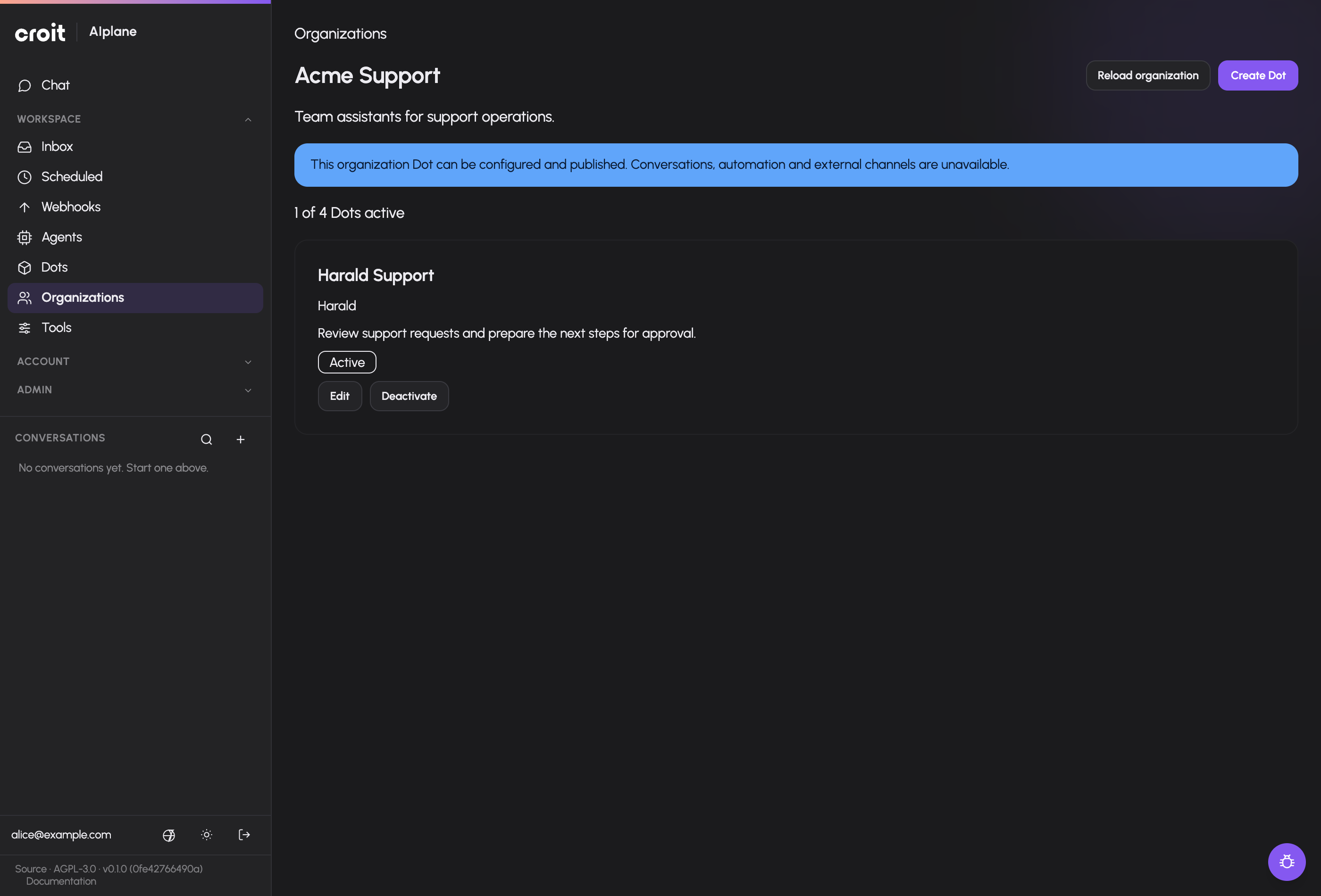This screenshot has height=896, width=1321.
Task: Click the Organizations breadcrumb
Action: coord(340,33)
